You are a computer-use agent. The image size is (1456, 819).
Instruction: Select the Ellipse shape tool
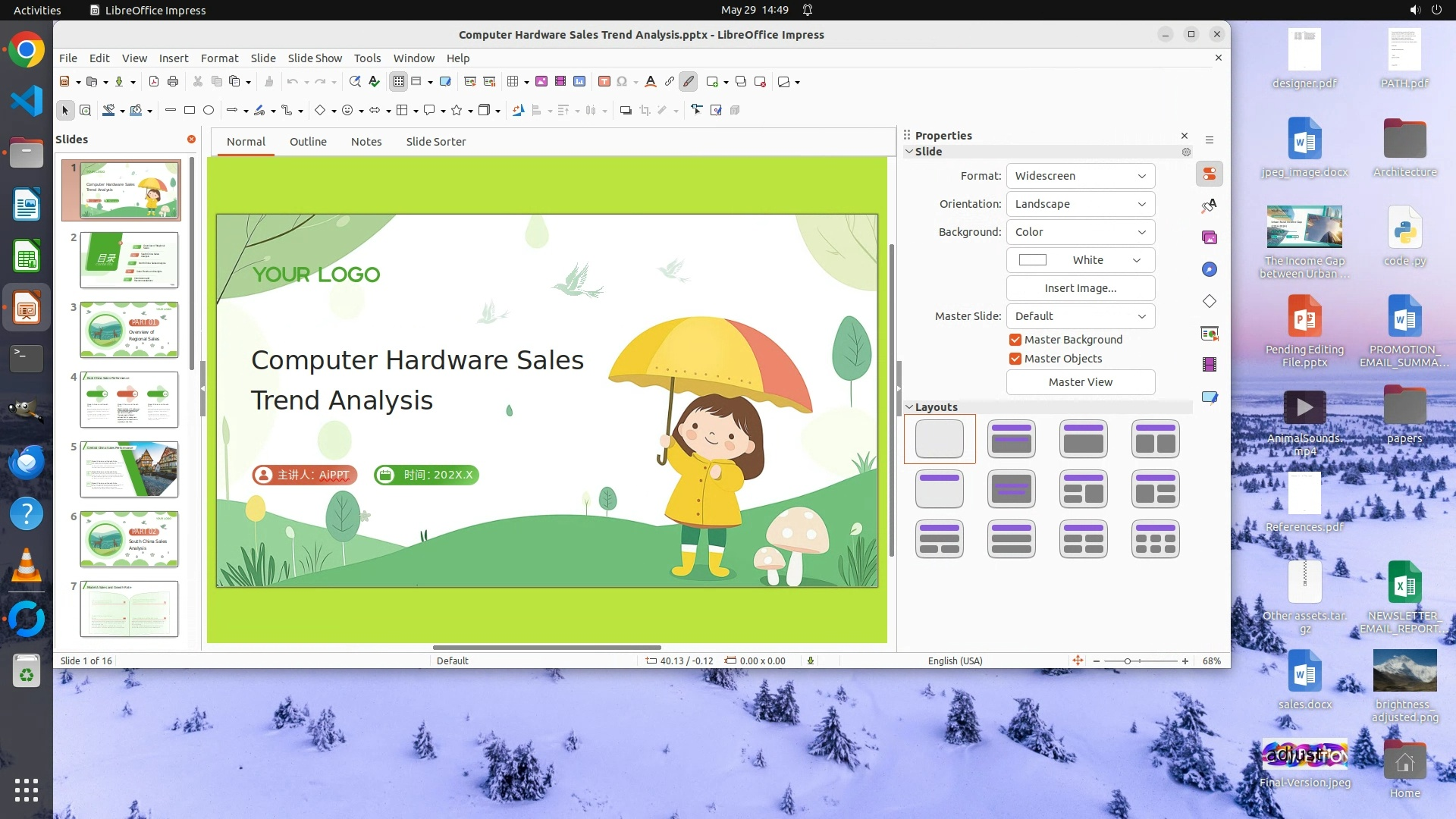point(209,111)
